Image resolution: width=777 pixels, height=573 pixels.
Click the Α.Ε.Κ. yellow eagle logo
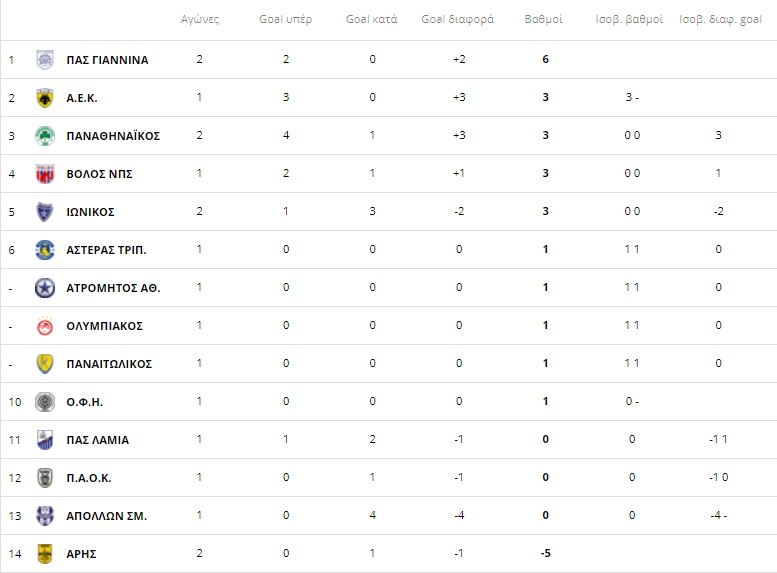(45, 98)
